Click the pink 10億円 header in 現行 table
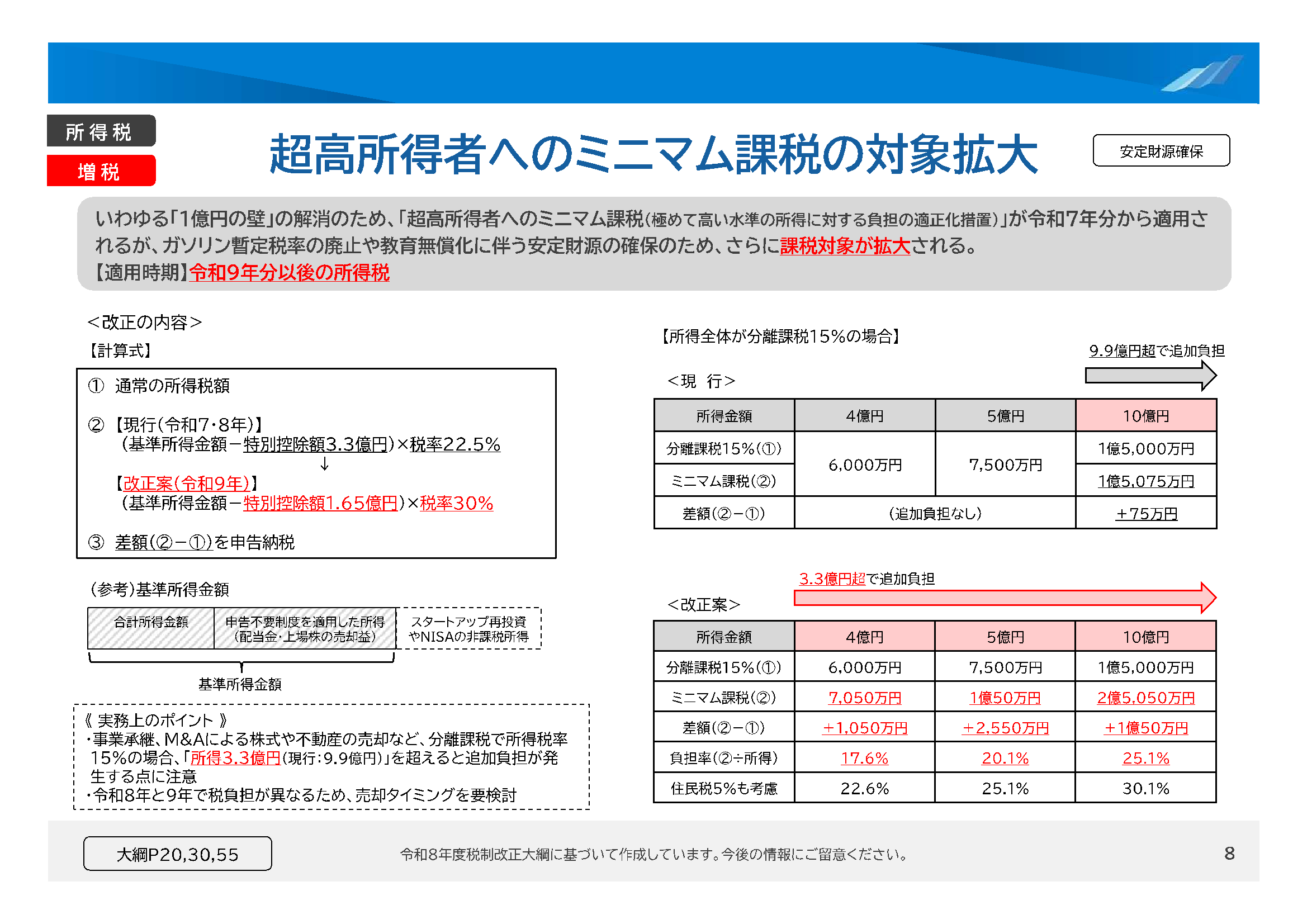 [1145, 415]
